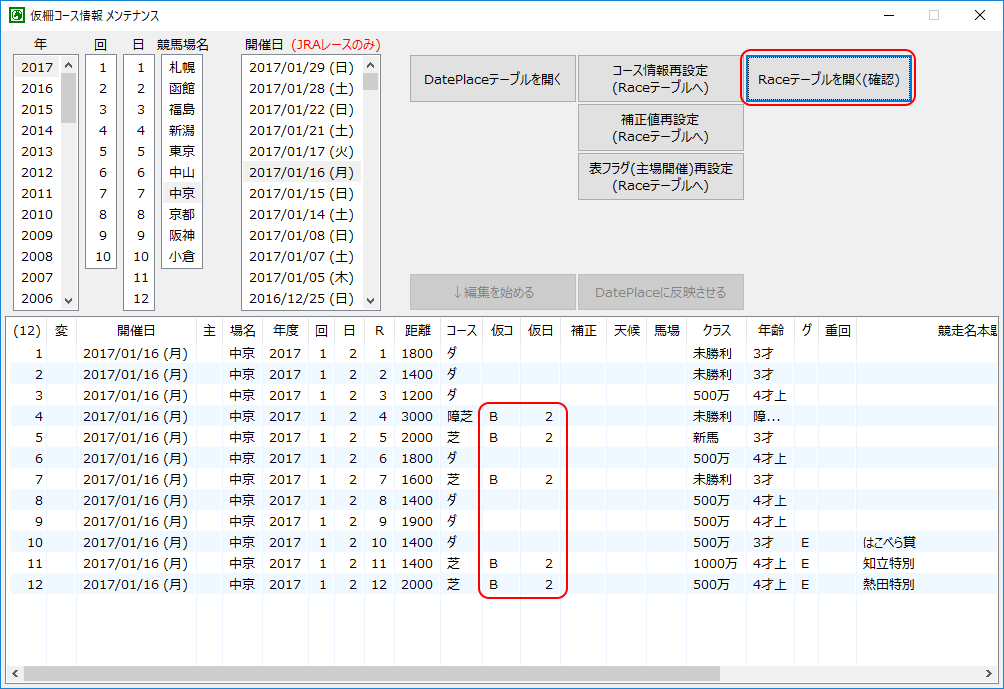Click the 補正 column header
Viewport: 1004px width, 689px height.
[x=583, y=330]
